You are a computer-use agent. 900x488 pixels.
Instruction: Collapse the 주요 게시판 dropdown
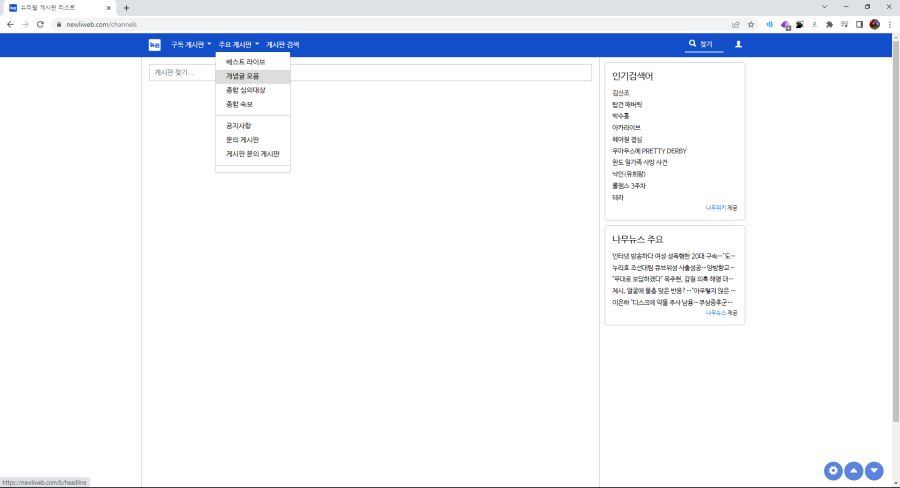click(238, 45)
